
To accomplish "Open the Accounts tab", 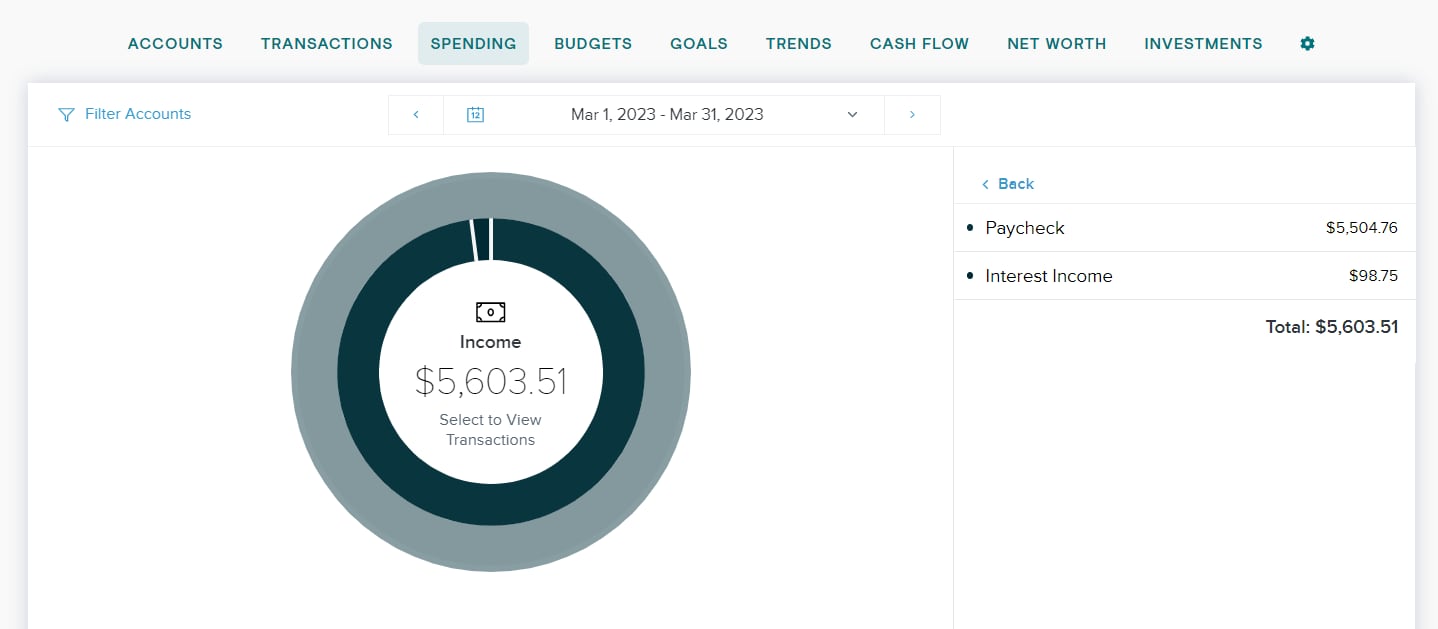I will click(x=175, y=44).
